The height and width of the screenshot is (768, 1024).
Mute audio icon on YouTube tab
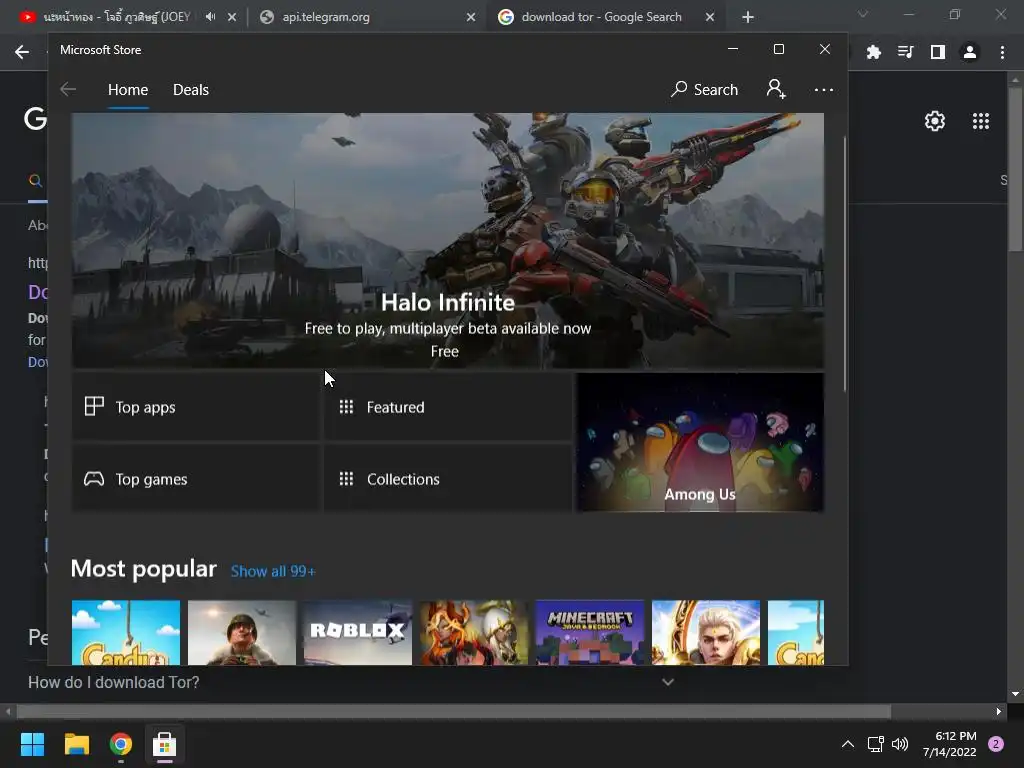click(210, 17)
